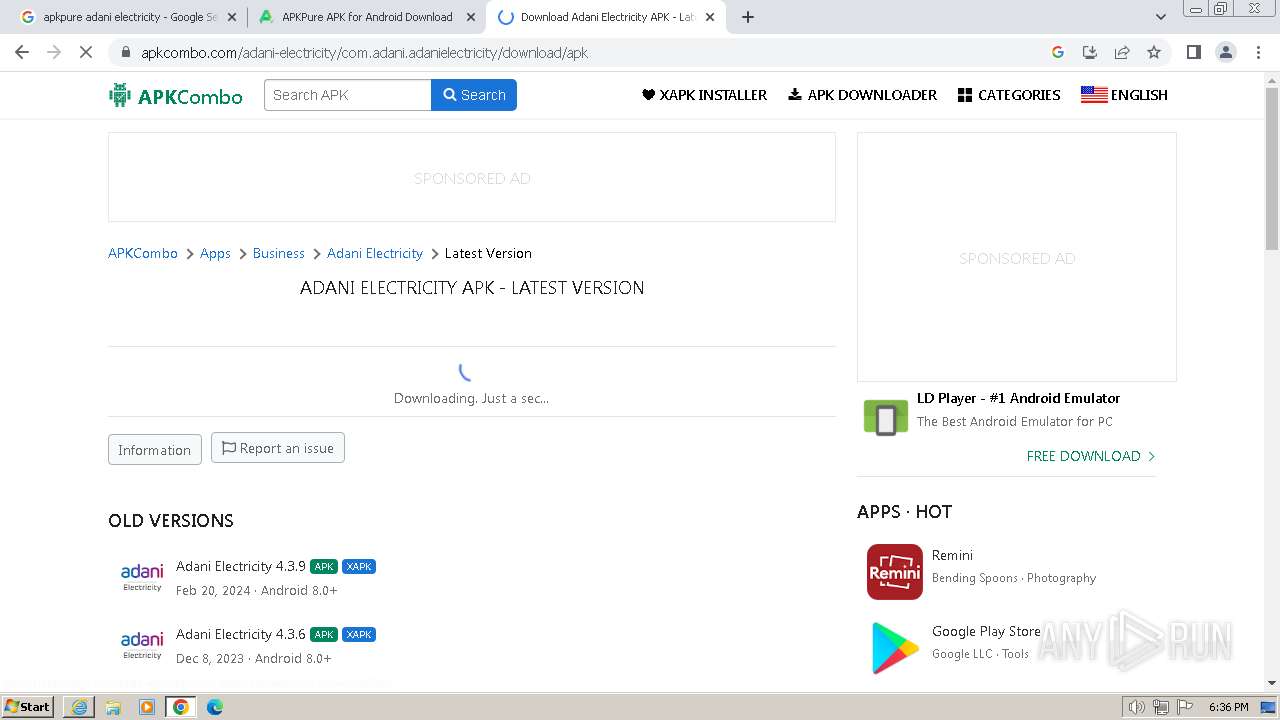Screen dimensions: 1280x720
Task: Open Adani Electricity 4.3.9 old version
Action: 241,566
